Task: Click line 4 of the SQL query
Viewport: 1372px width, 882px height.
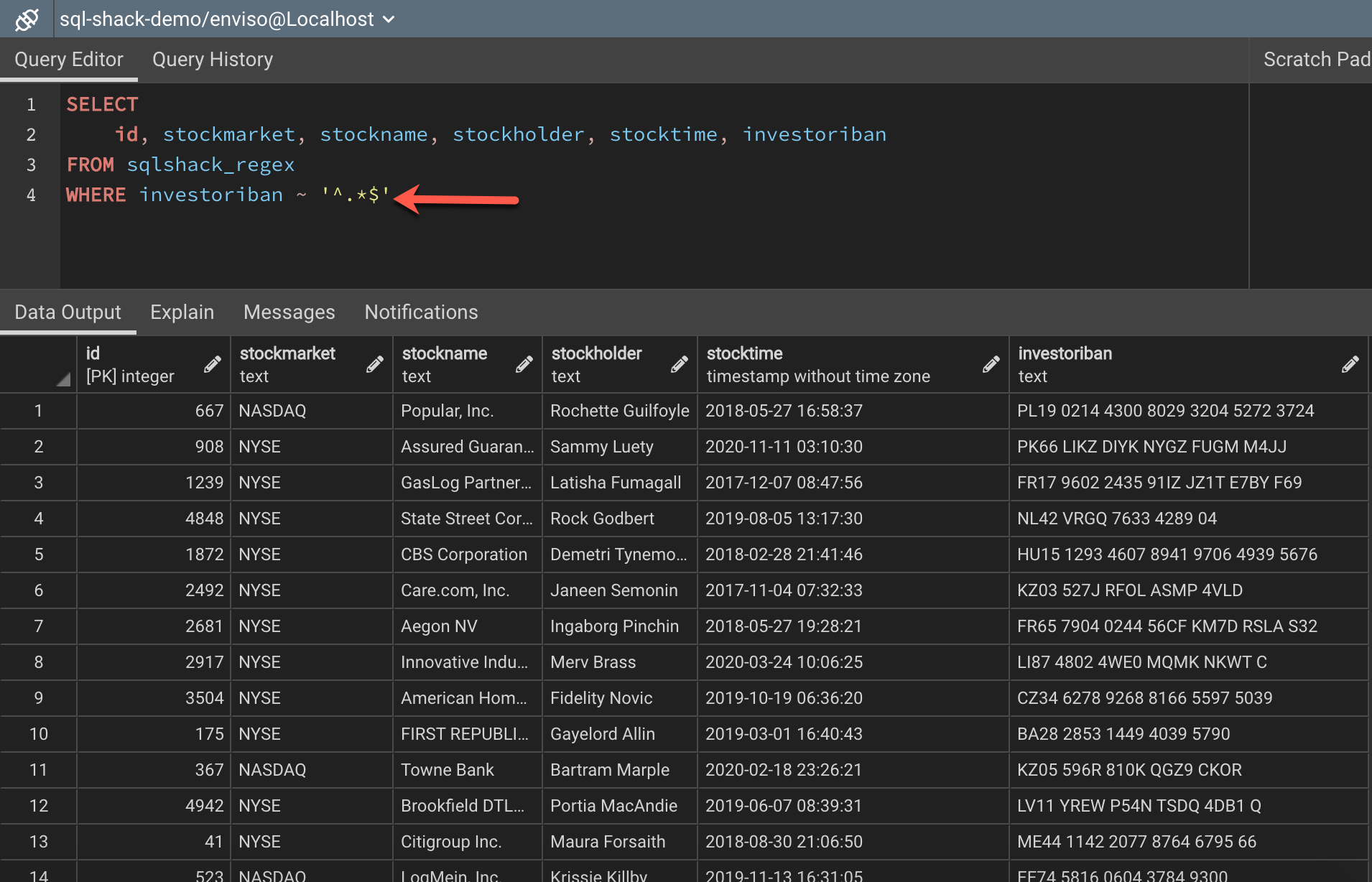Action: click(x=215, y=194)
